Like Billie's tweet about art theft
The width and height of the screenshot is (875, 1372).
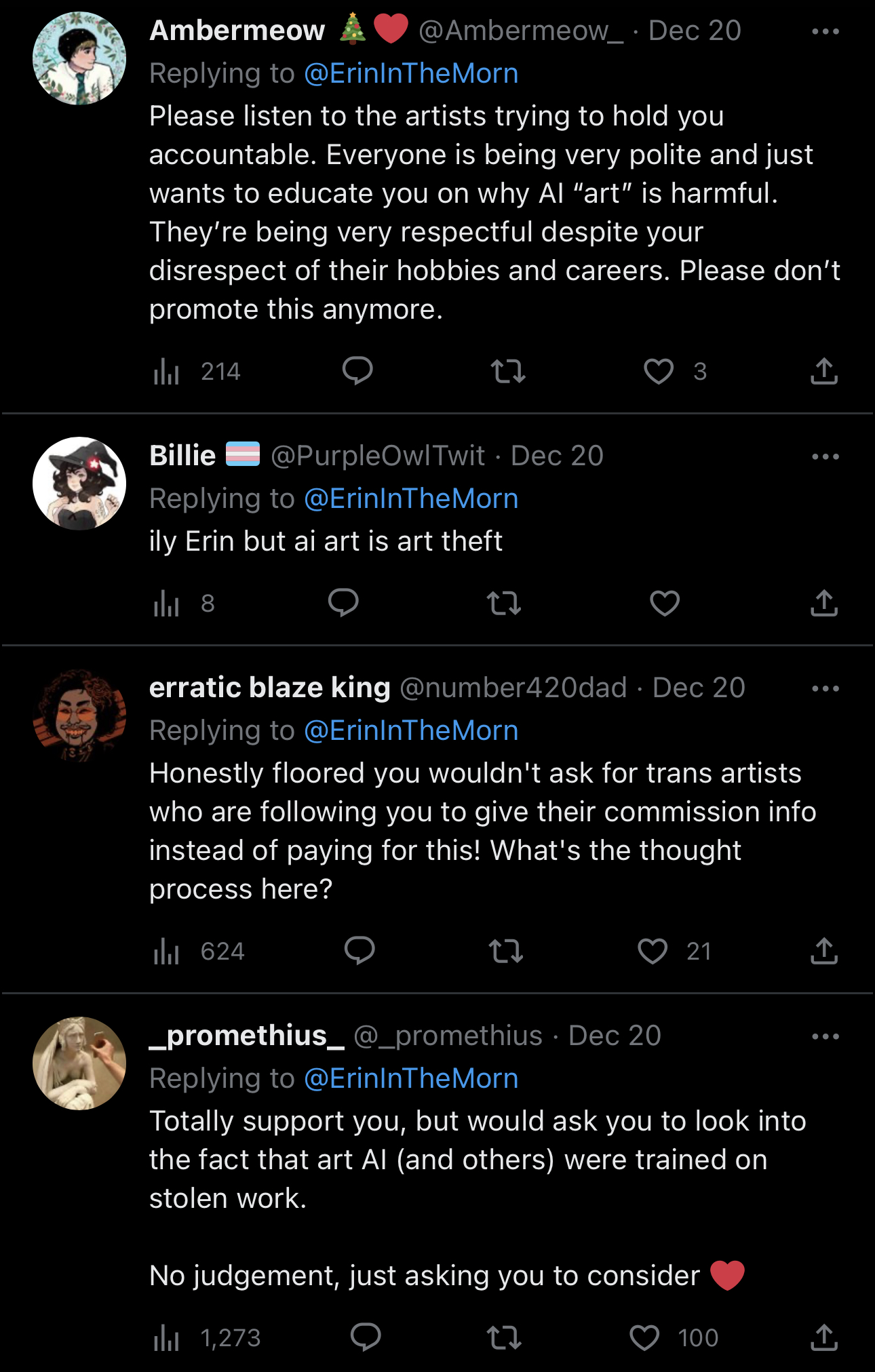tap(664, 603)
